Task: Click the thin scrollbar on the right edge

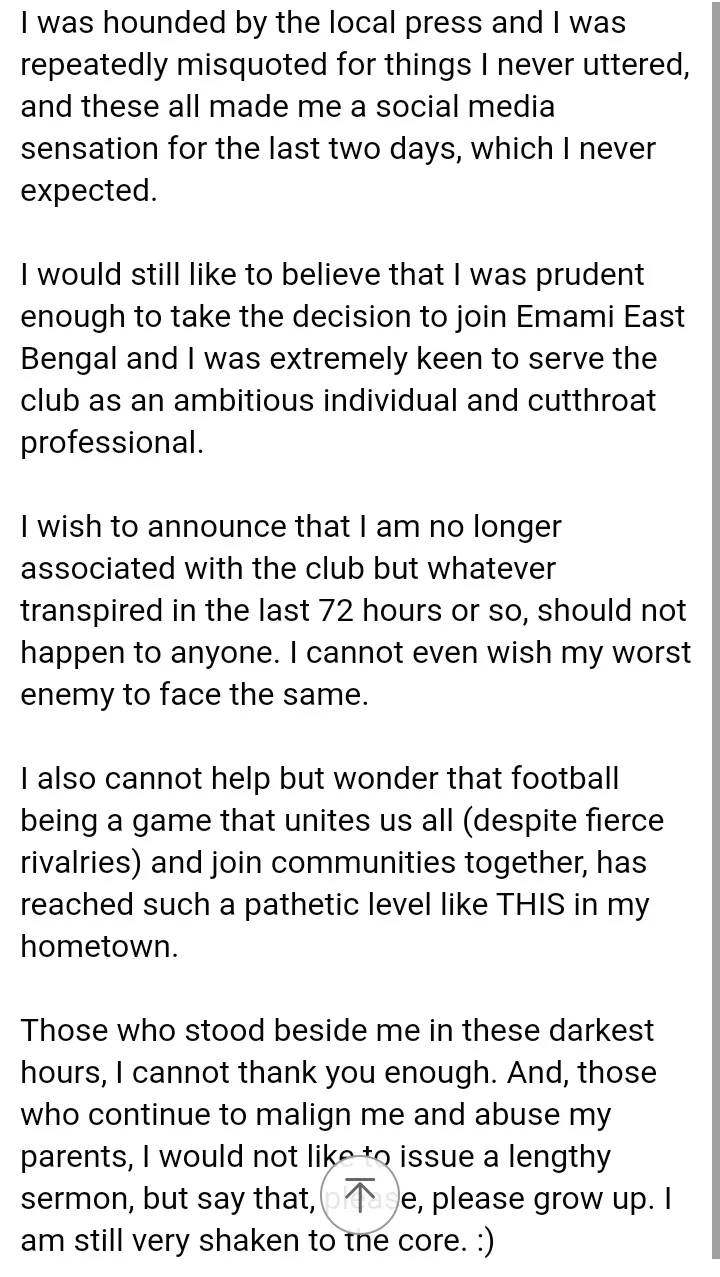Action: [714, 630]
